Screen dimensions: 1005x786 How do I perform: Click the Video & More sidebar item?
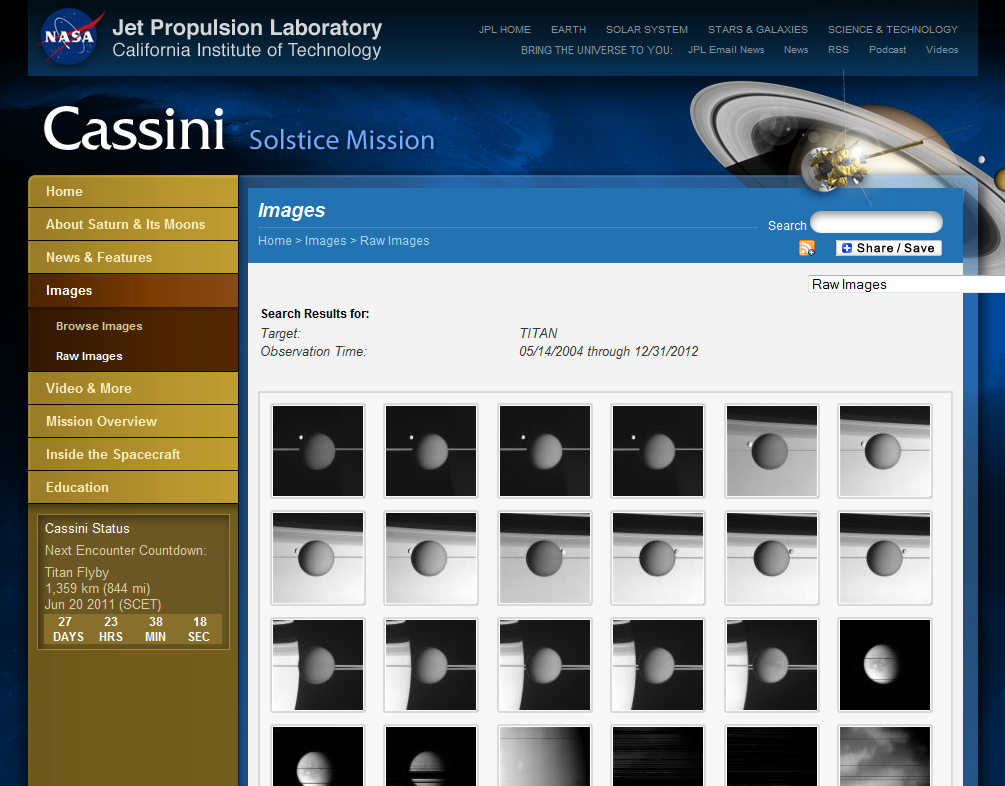click(88, 388)
